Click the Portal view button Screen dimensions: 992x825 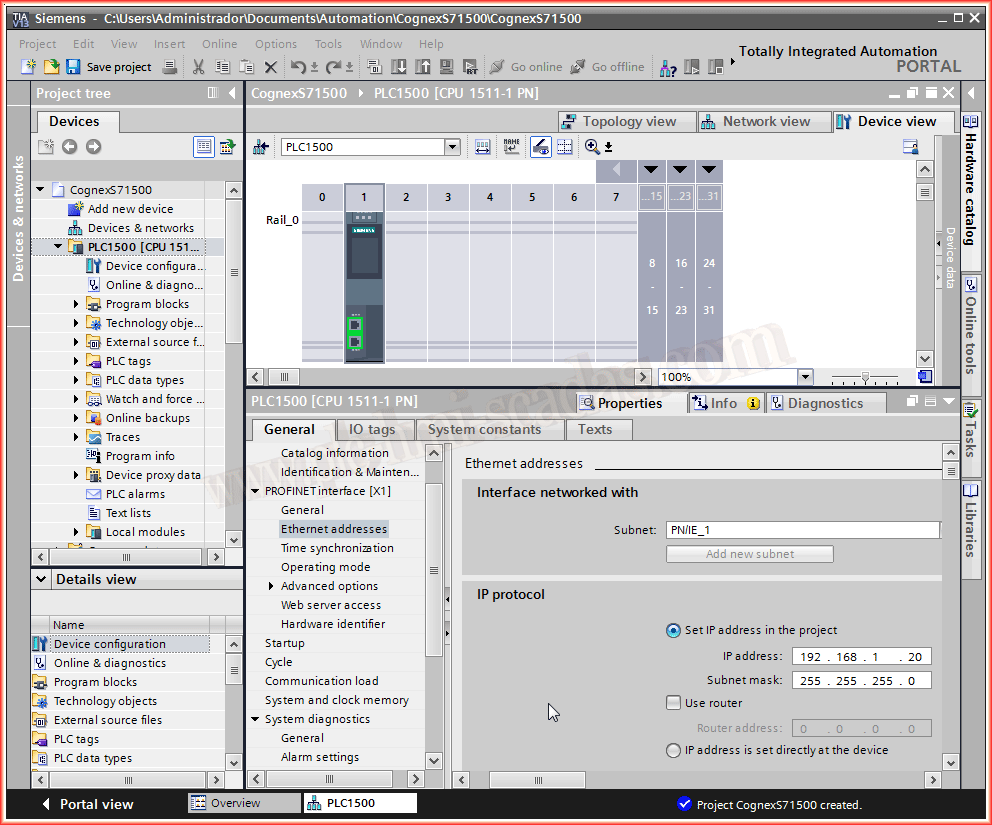click(87, 804)
